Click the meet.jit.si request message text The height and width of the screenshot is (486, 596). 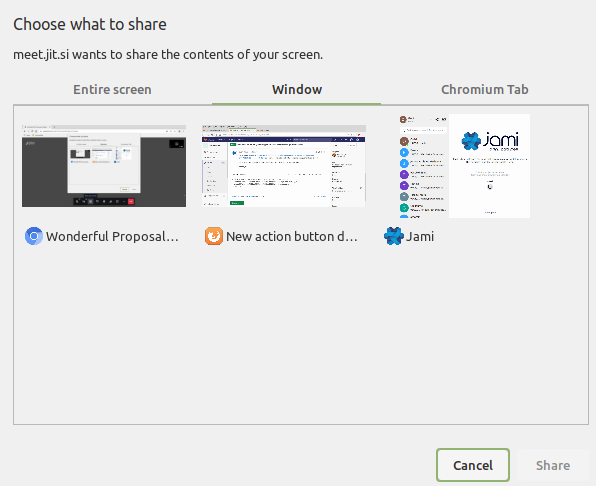168,55
